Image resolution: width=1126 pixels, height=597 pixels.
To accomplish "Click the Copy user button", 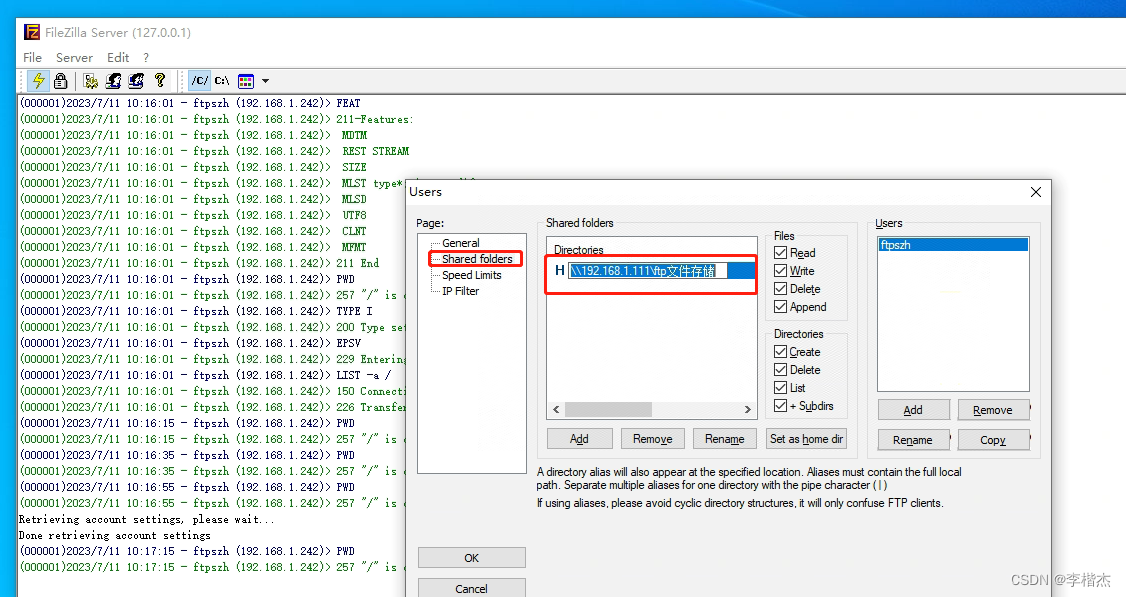I will click(993, 440).
